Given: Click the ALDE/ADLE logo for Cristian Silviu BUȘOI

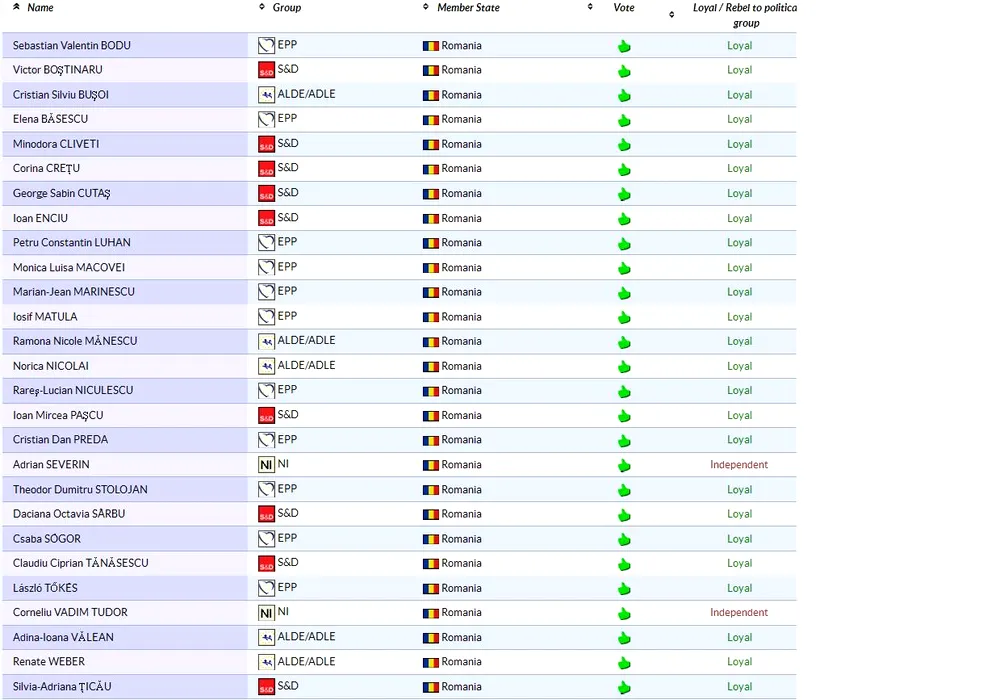Looking at the screenshot, I should click(x=266, y=95).
